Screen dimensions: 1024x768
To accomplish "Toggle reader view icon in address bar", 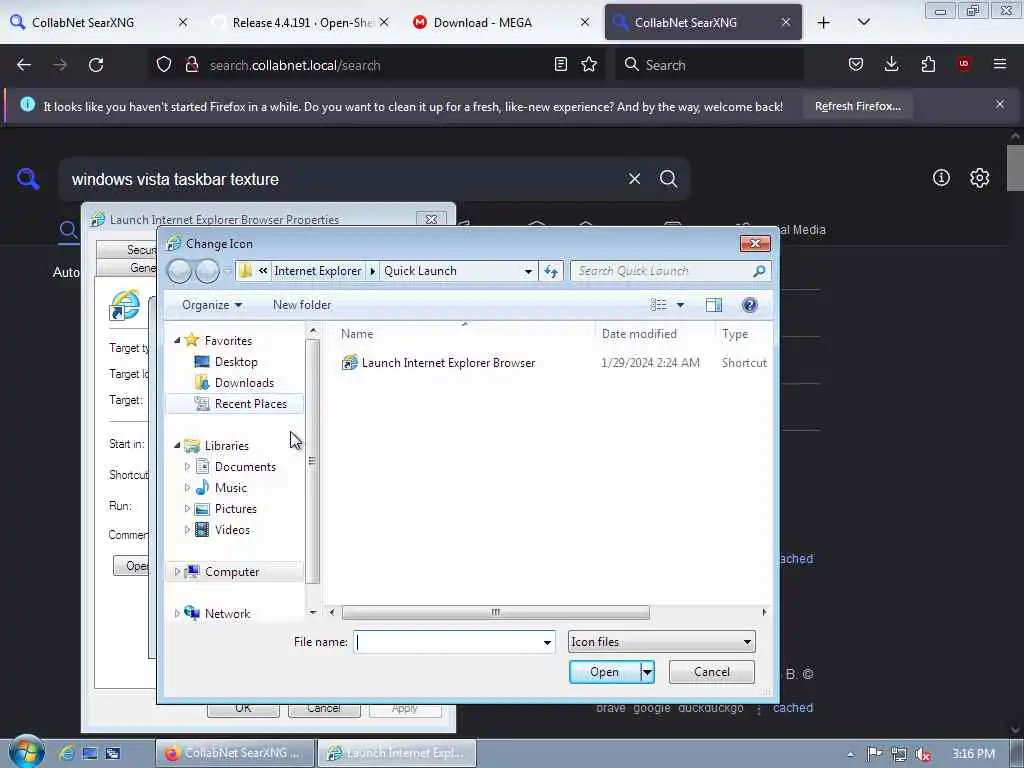I will point(560,64).
